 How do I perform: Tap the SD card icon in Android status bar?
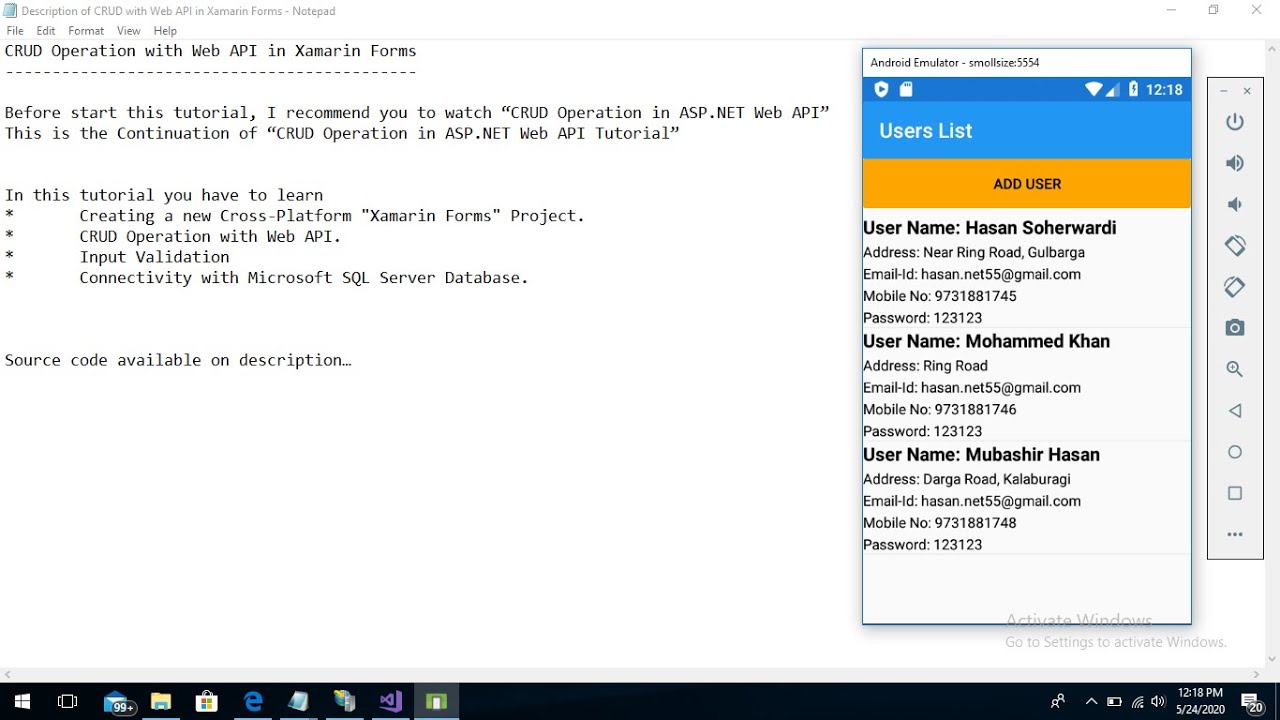point(906,89)
